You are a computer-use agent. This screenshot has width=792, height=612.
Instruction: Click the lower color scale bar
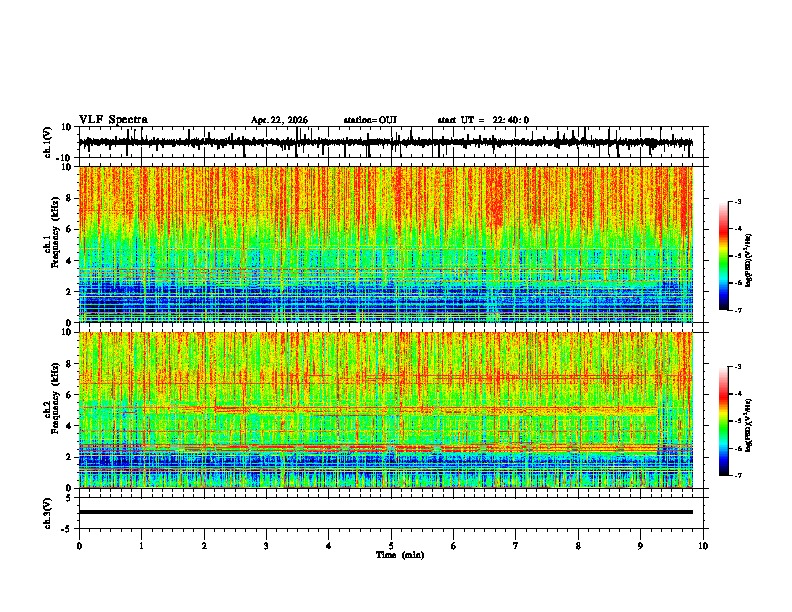(x=724, y=421)
